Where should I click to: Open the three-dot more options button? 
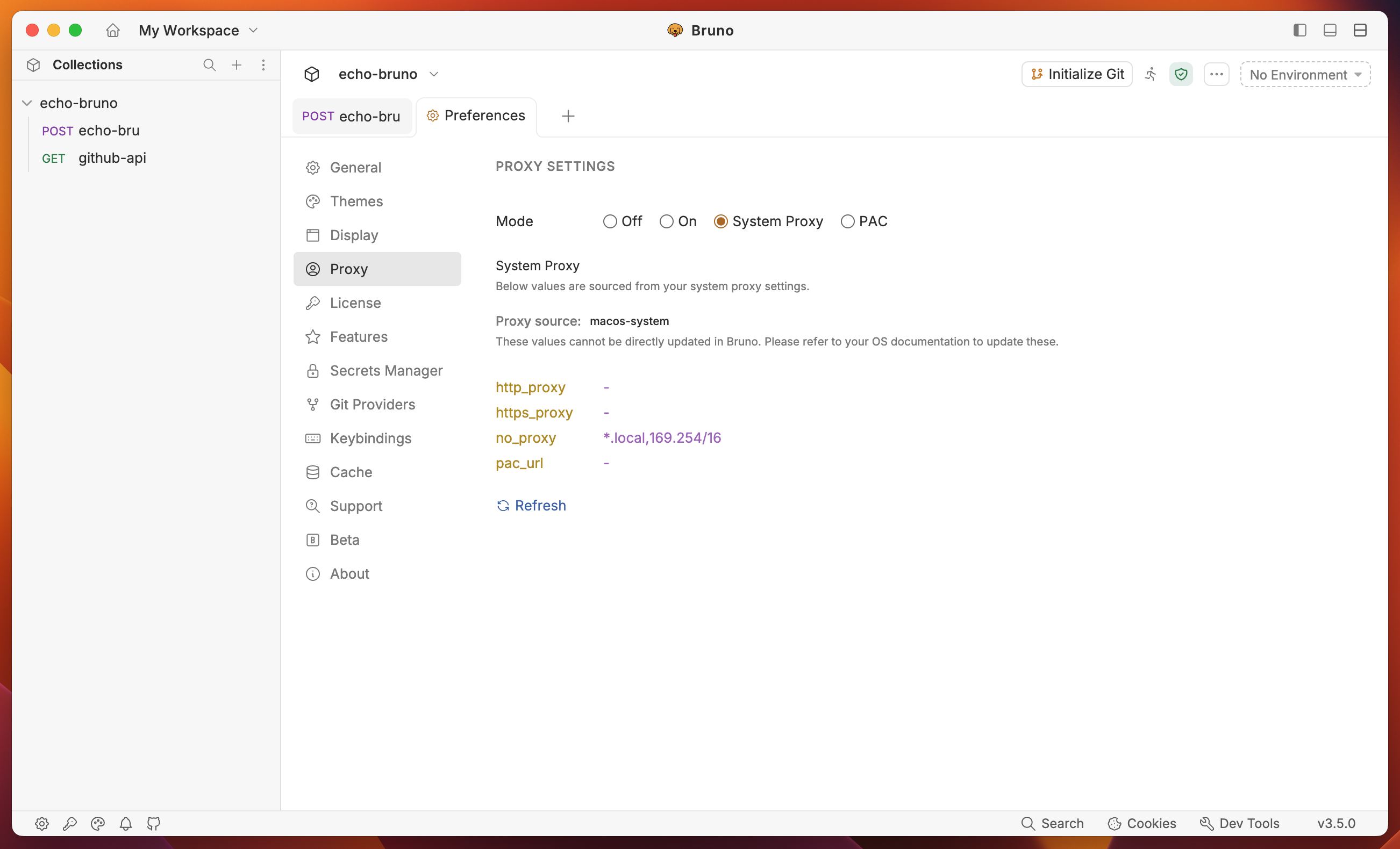[x=1216, y=74]
